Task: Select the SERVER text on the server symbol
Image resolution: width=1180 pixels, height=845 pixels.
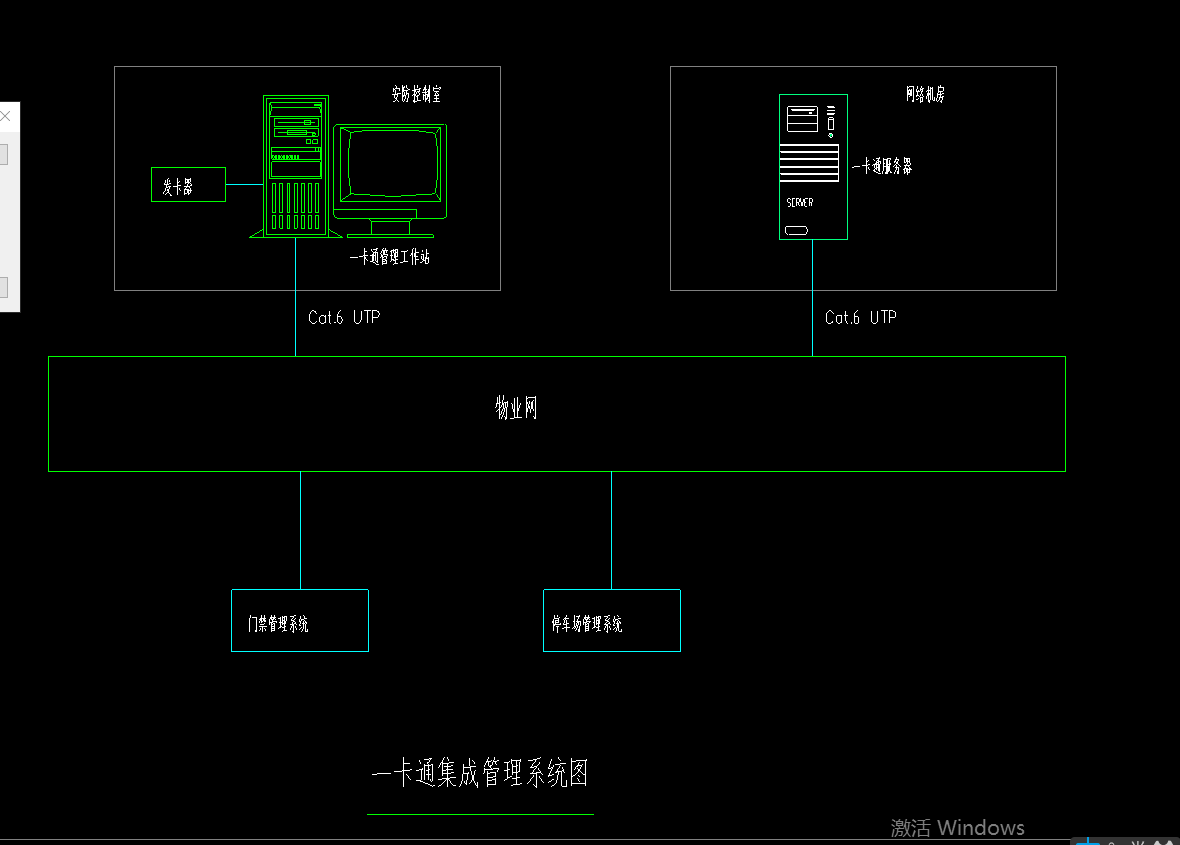Action: [800, 202]
